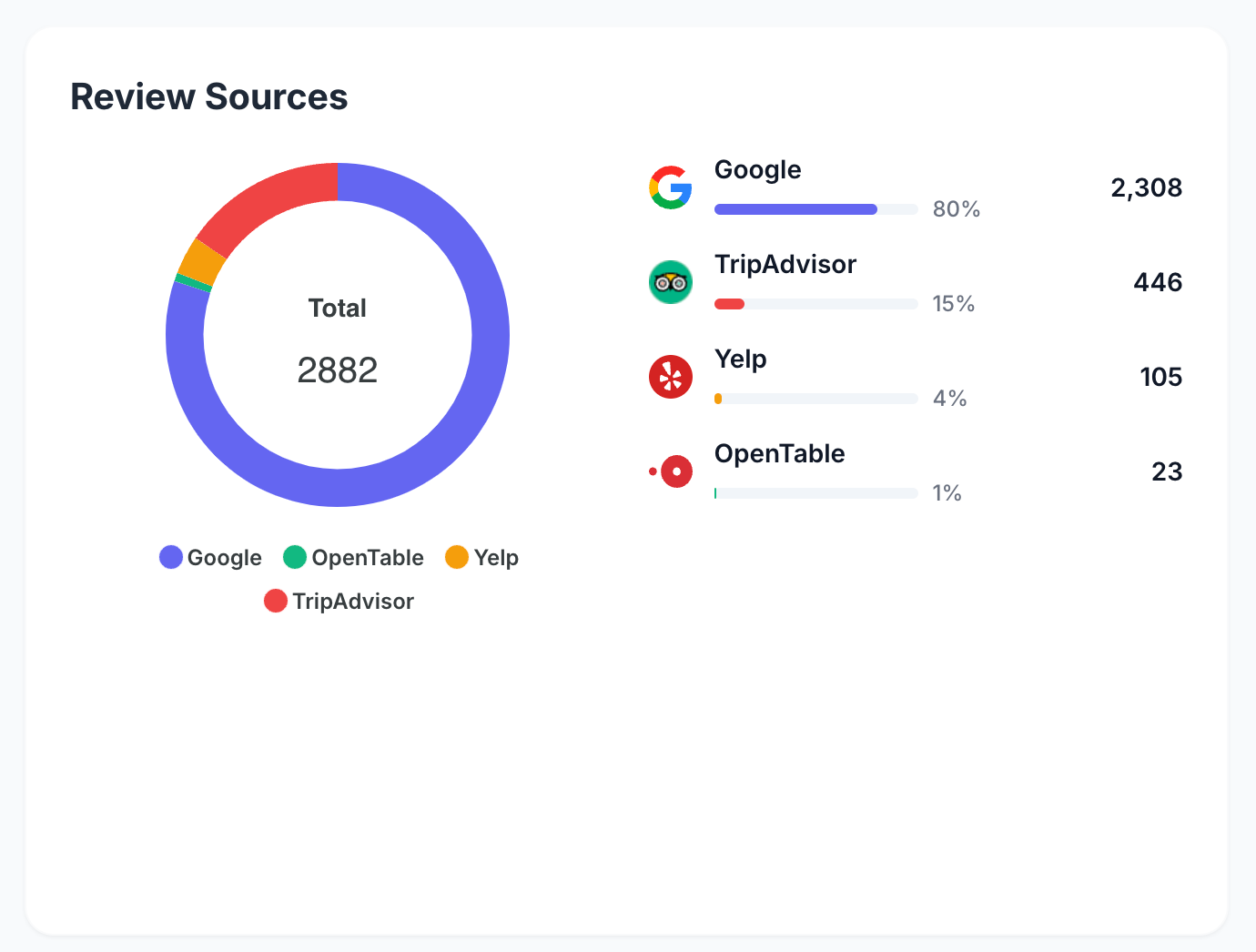The height and width of the screenshot is (952, 1256).
Task: Click the Google 80% progress bar
Action: click(815, 209)
